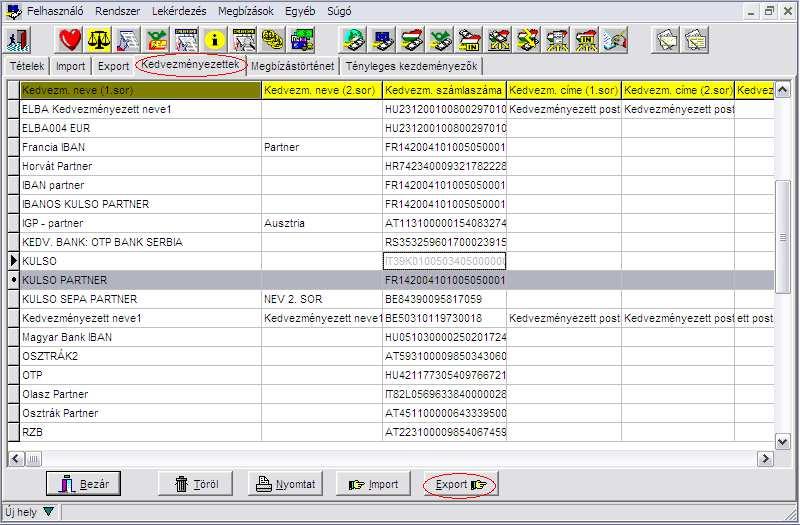Viewport: 800px width, 525px height.
Task: Click the gold coins toolbar icon
Action: pos(273,40)
